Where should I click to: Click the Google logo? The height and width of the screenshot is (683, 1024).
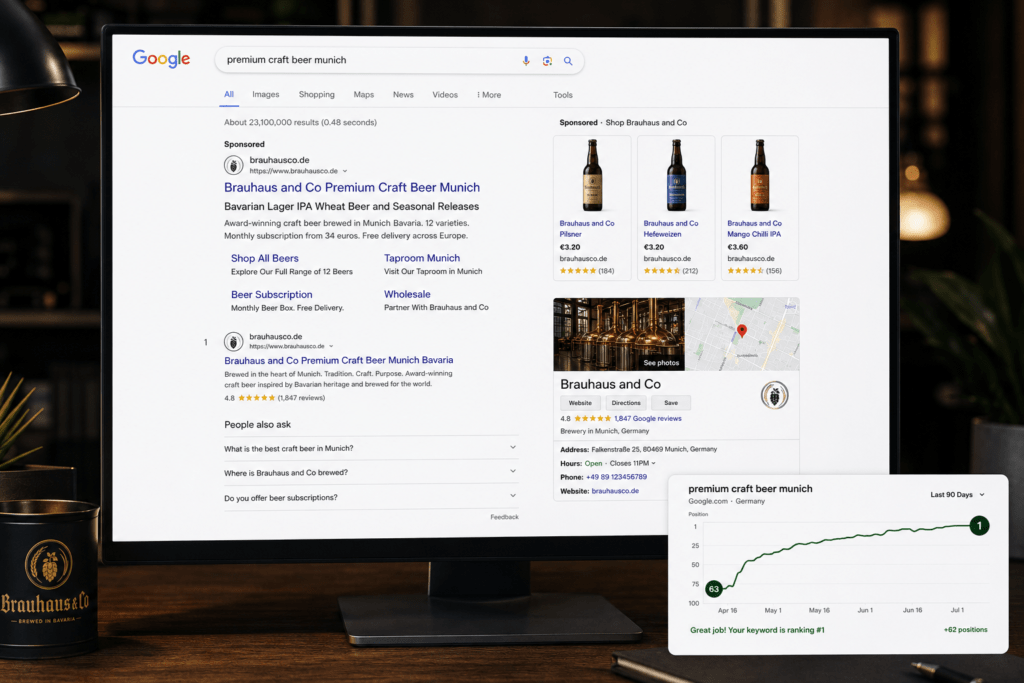161,59
